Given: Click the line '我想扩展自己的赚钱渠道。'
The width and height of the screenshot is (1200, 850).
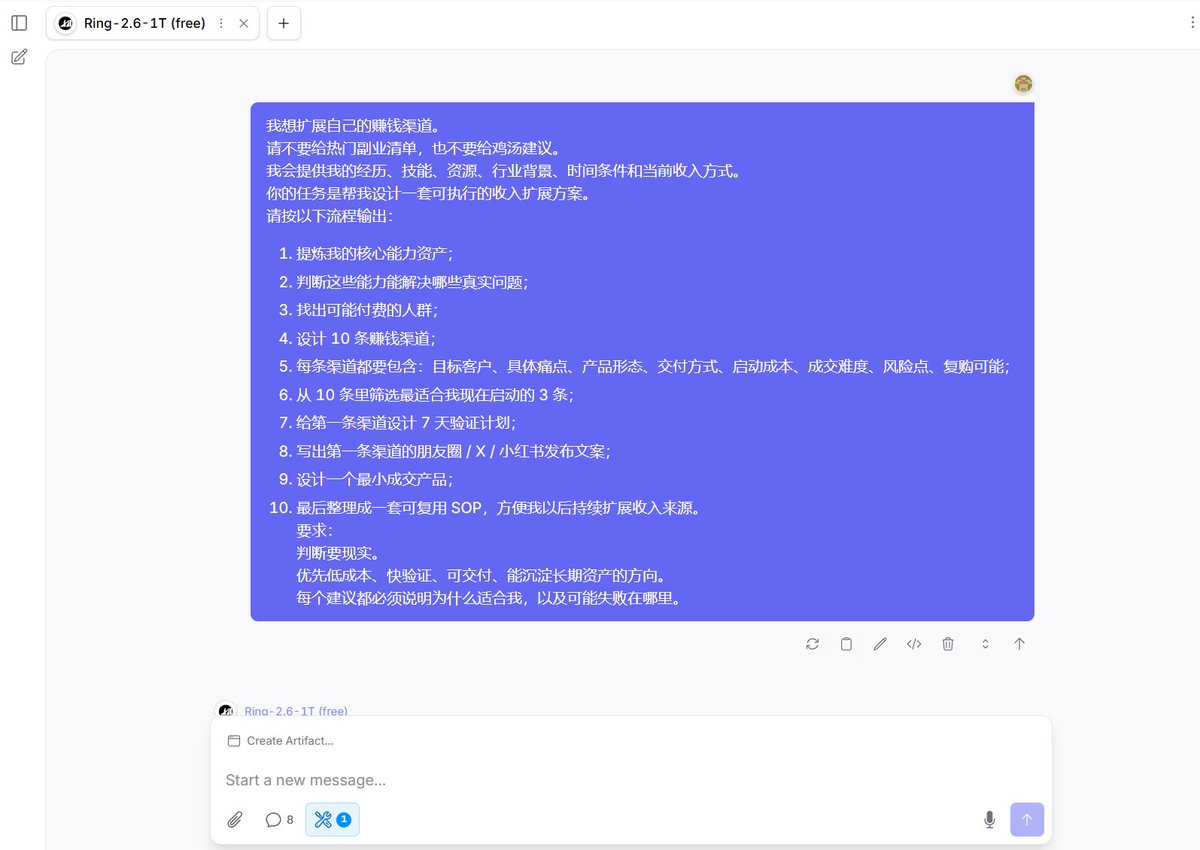Looking at the screenshot, I should tap(353, 126).
